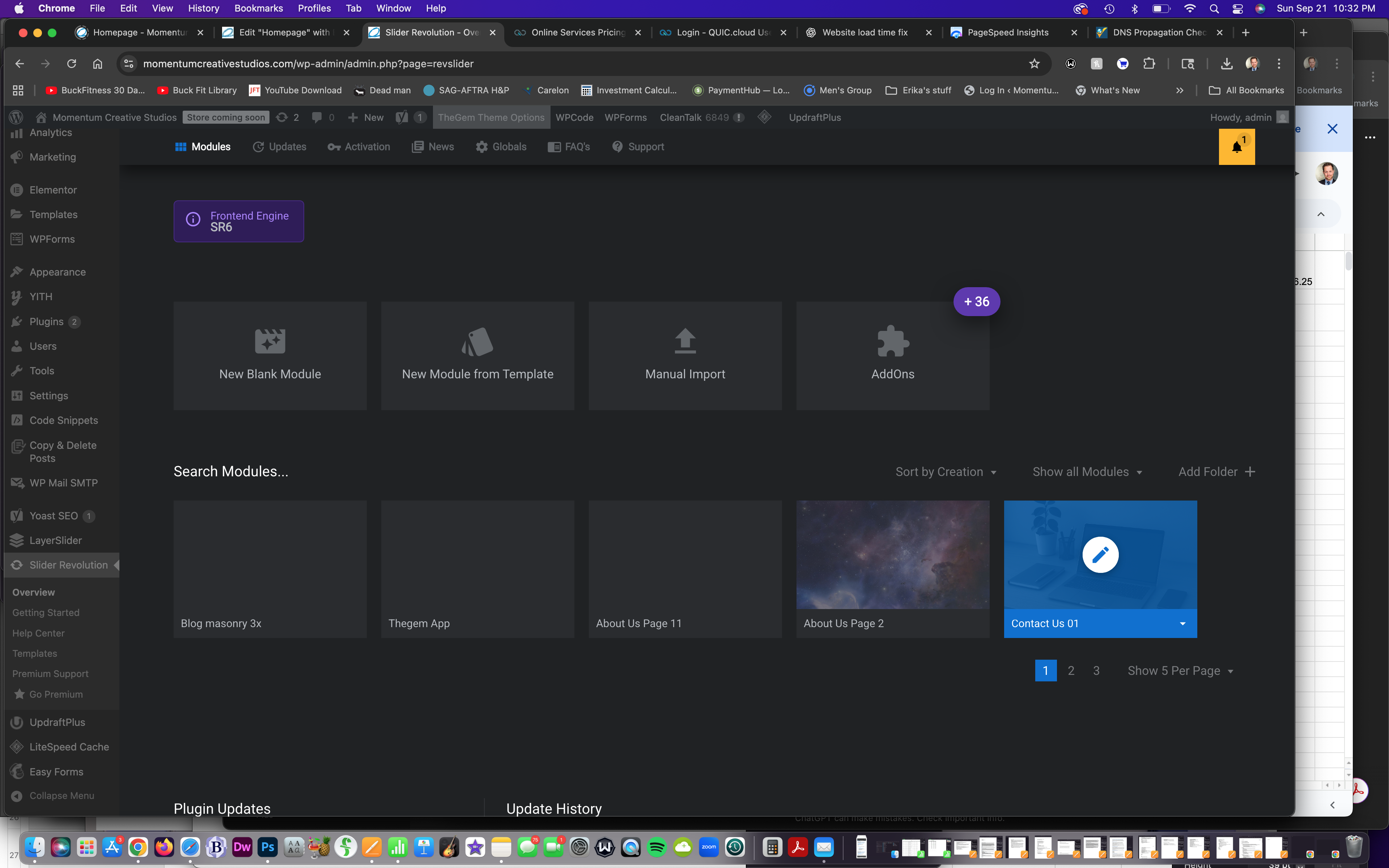The width and height of the screenshot is (1389, 868).
Task: Open the AddOns puzzle icon
Action: pyautogui.click(x=892, y=341)
